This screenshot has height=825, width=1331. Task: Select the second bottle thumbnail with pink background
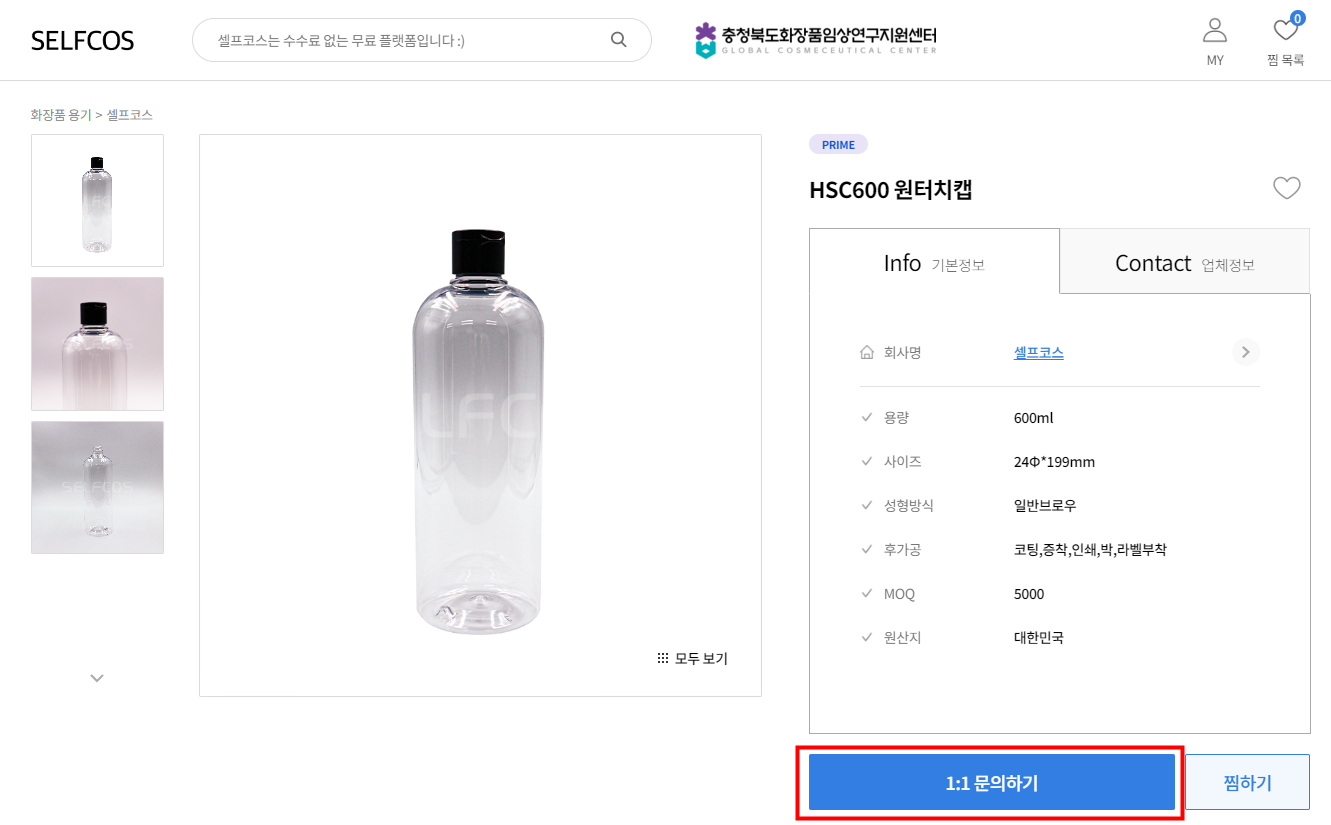[97, 344]
